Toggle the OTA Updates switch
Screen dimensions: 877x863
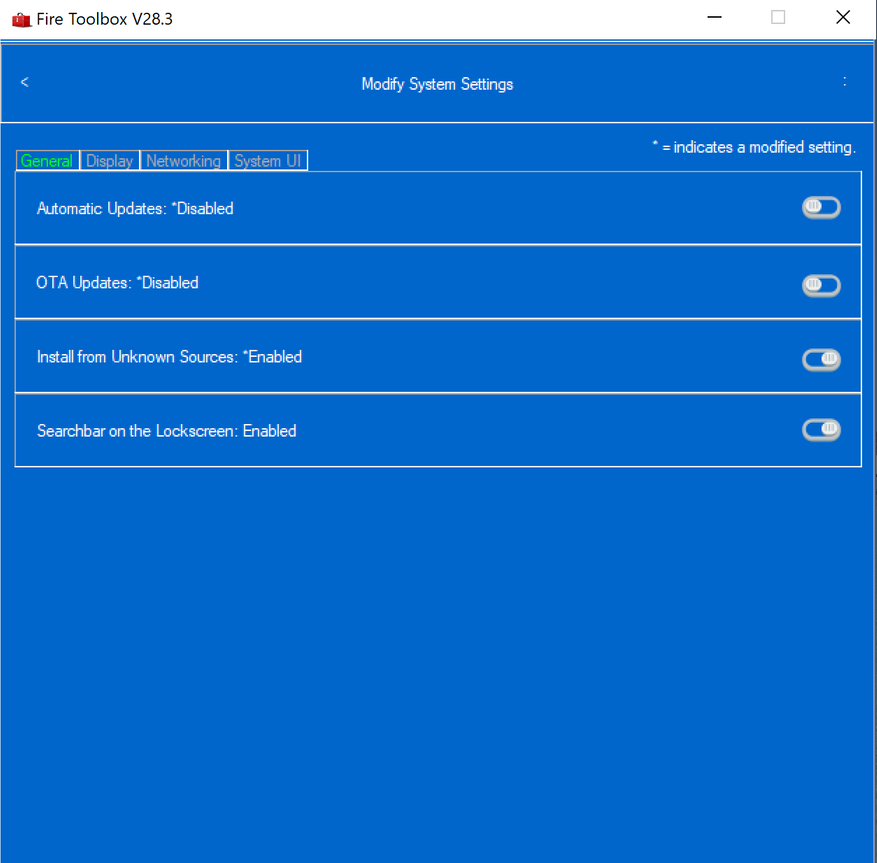821,286
